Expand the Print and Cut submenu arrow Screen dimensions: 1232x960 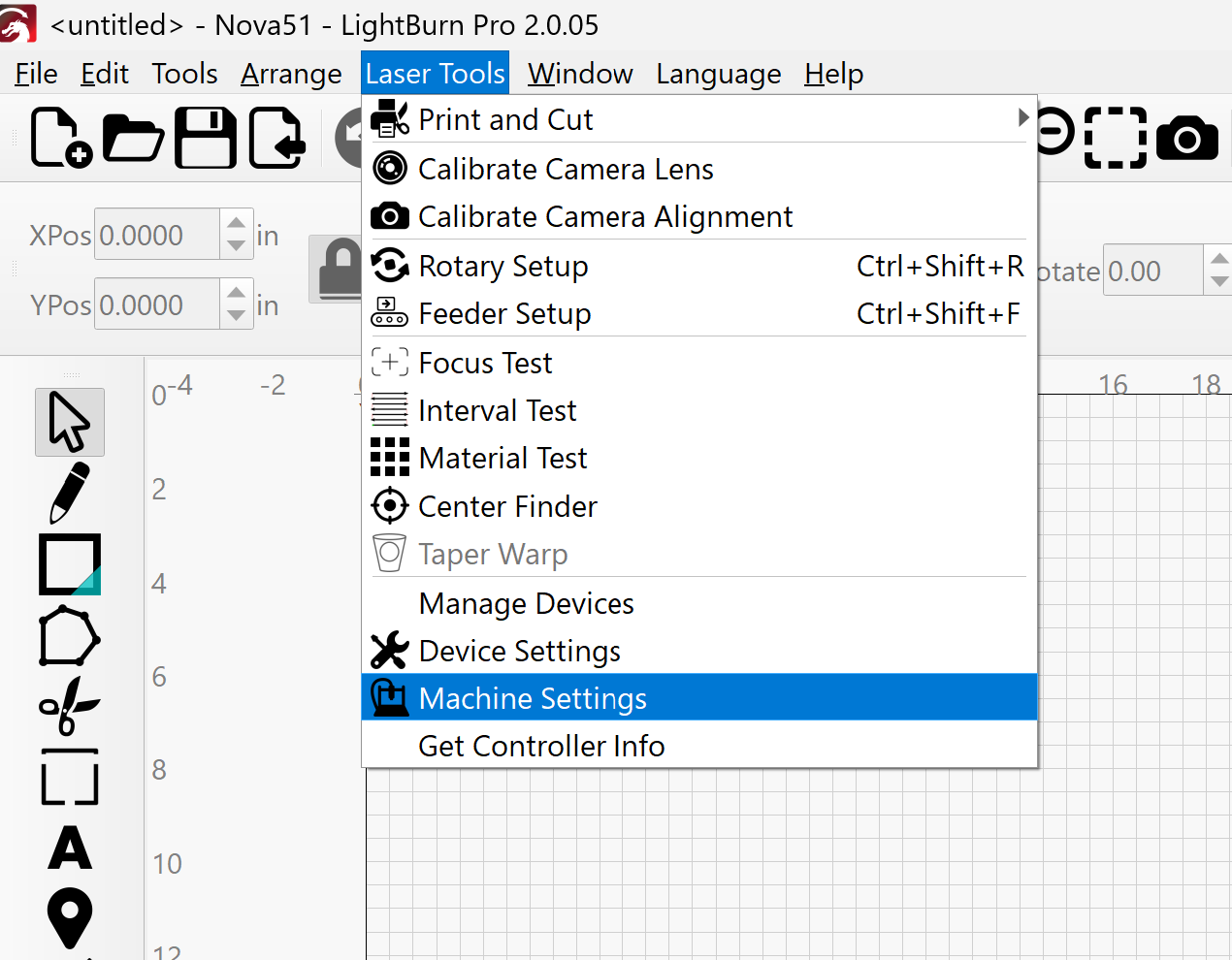[1022, 118]
